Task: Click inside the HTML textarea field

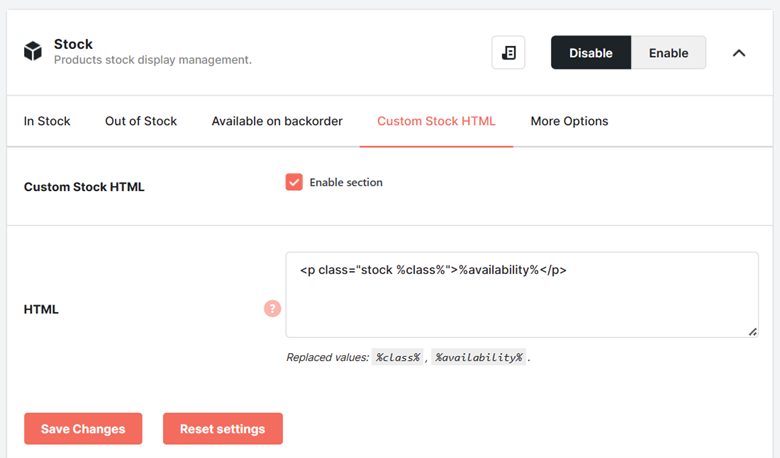Action: tap(522, 295)
